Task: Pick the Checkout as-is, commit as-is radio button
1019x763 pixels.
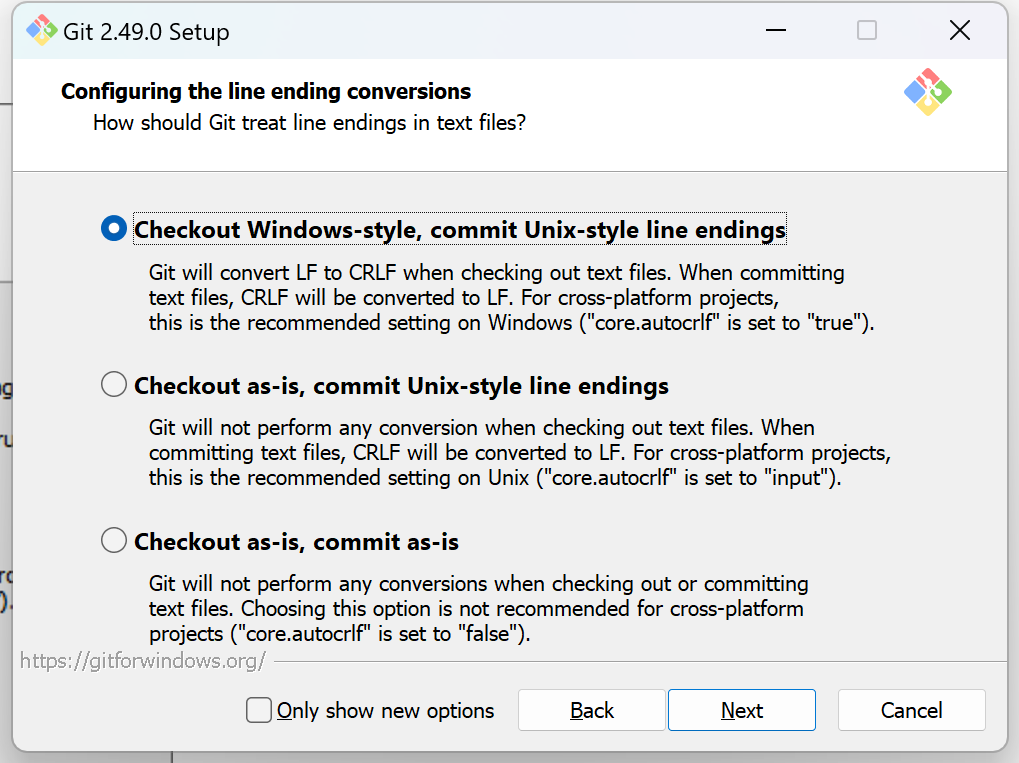Action: coord(114,541)
